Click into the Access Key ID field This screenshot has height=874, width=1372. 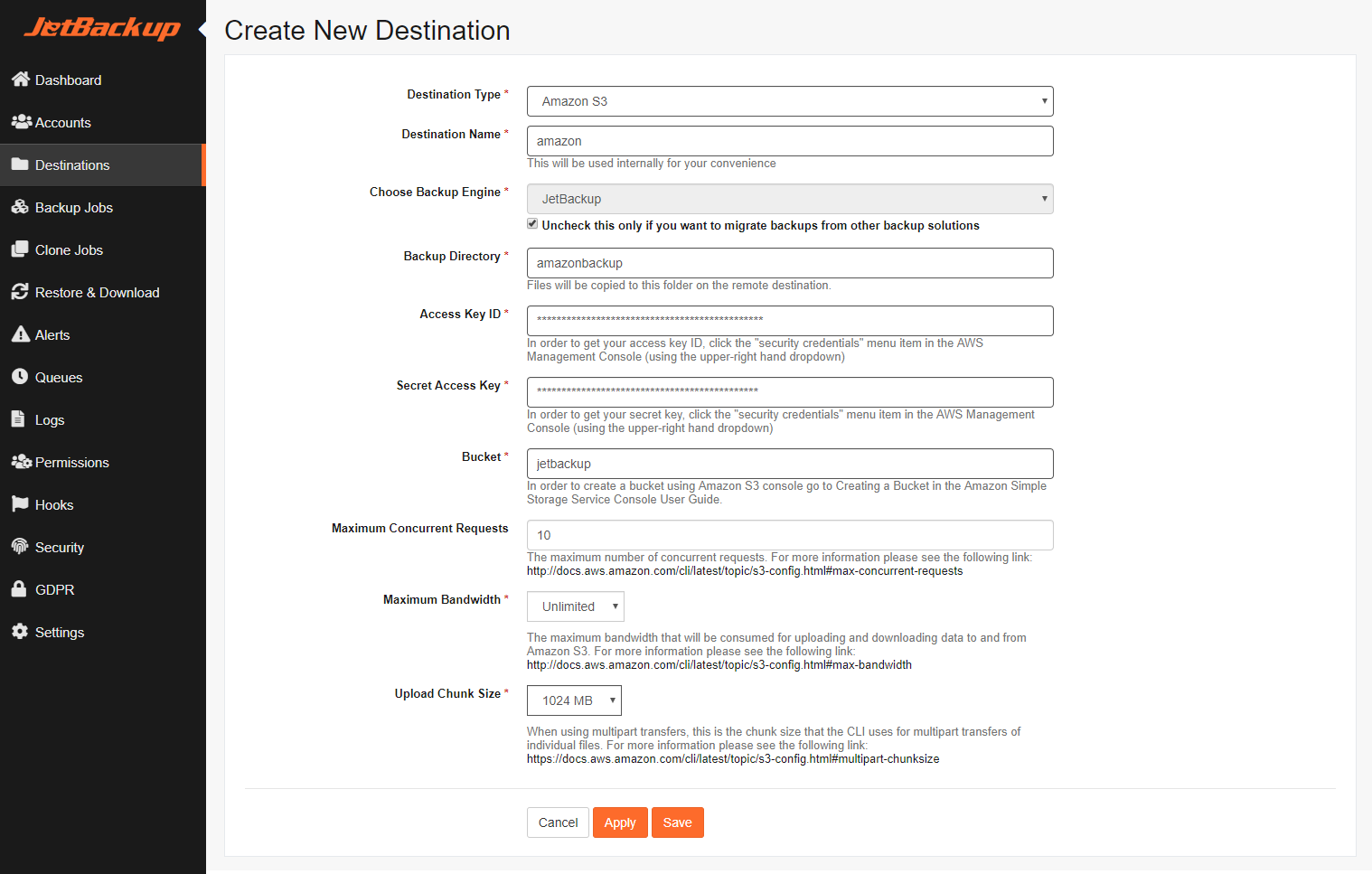[x=790, y=321]
